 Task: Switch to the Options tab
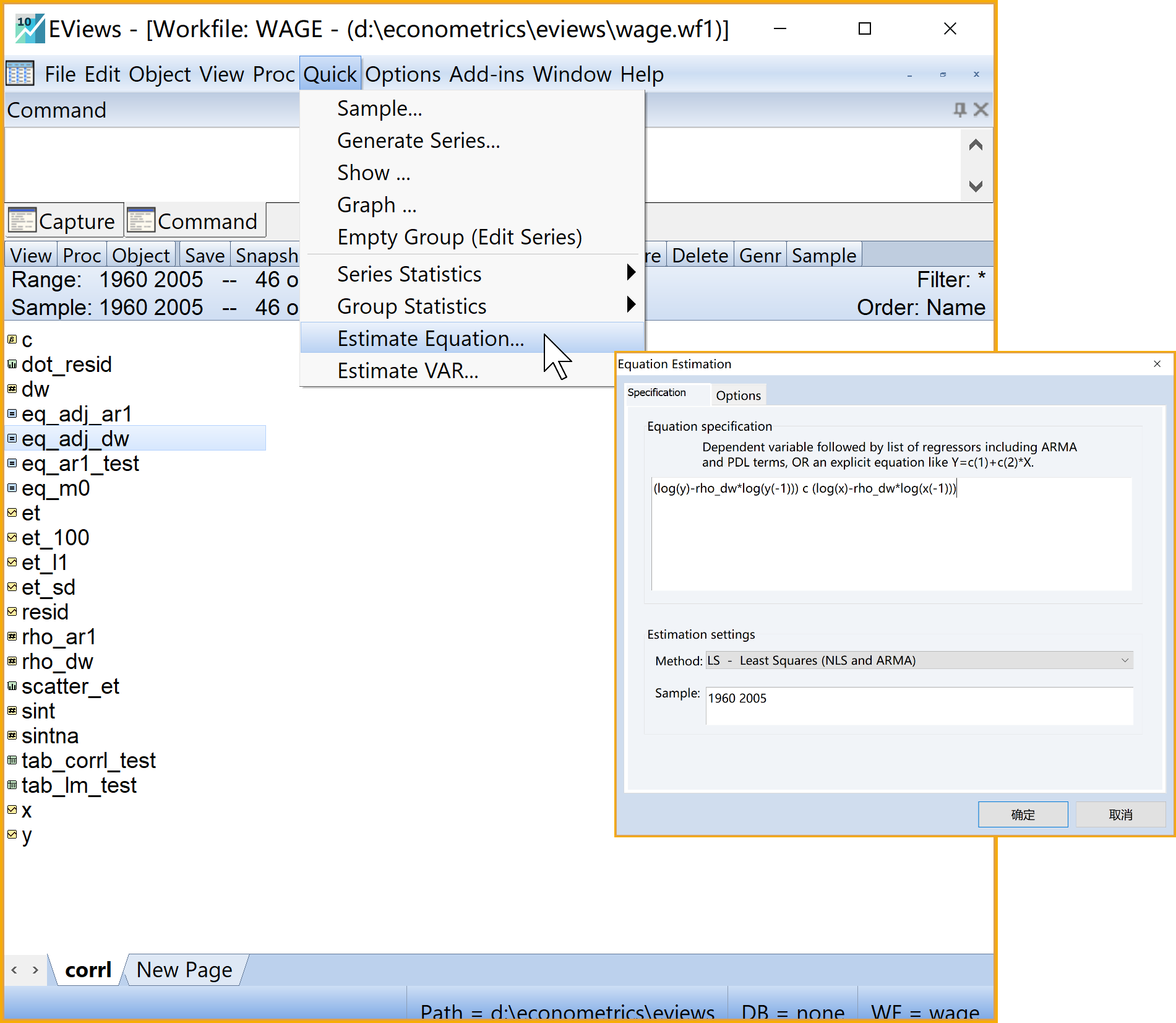click(x=738, y=395)
